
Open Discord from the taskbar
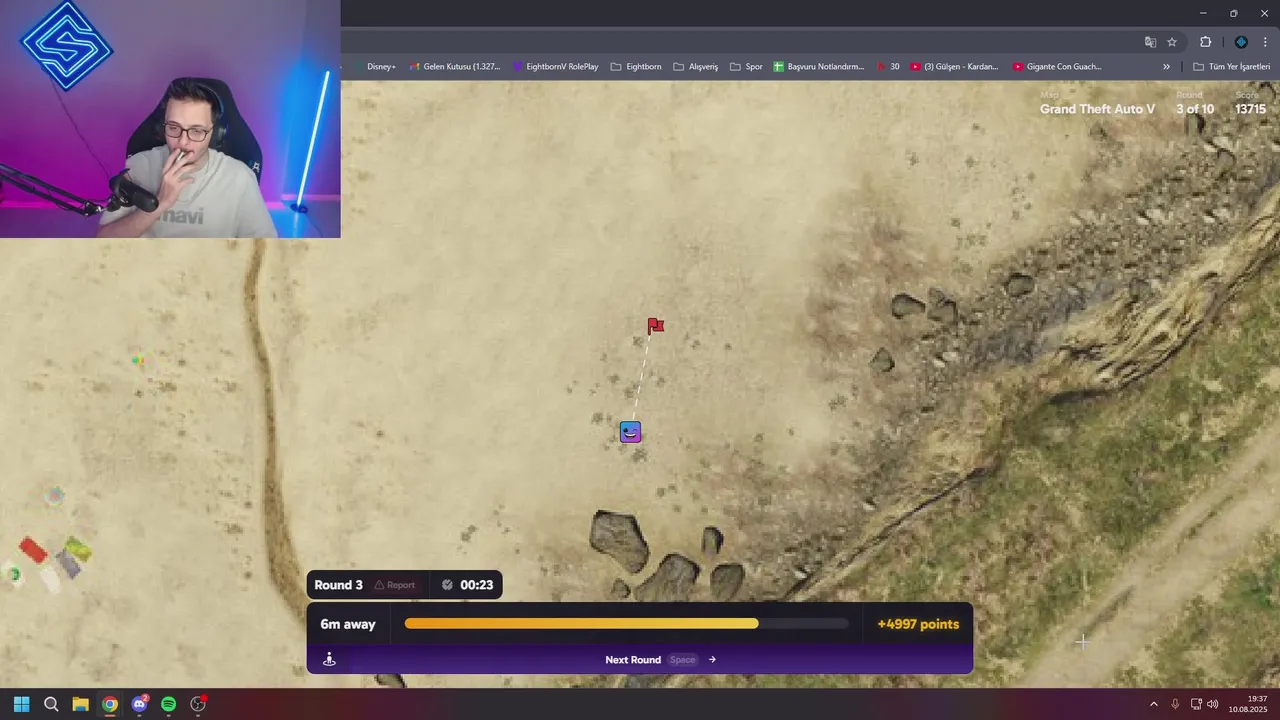pyautogui.click(x=139, y=704)
